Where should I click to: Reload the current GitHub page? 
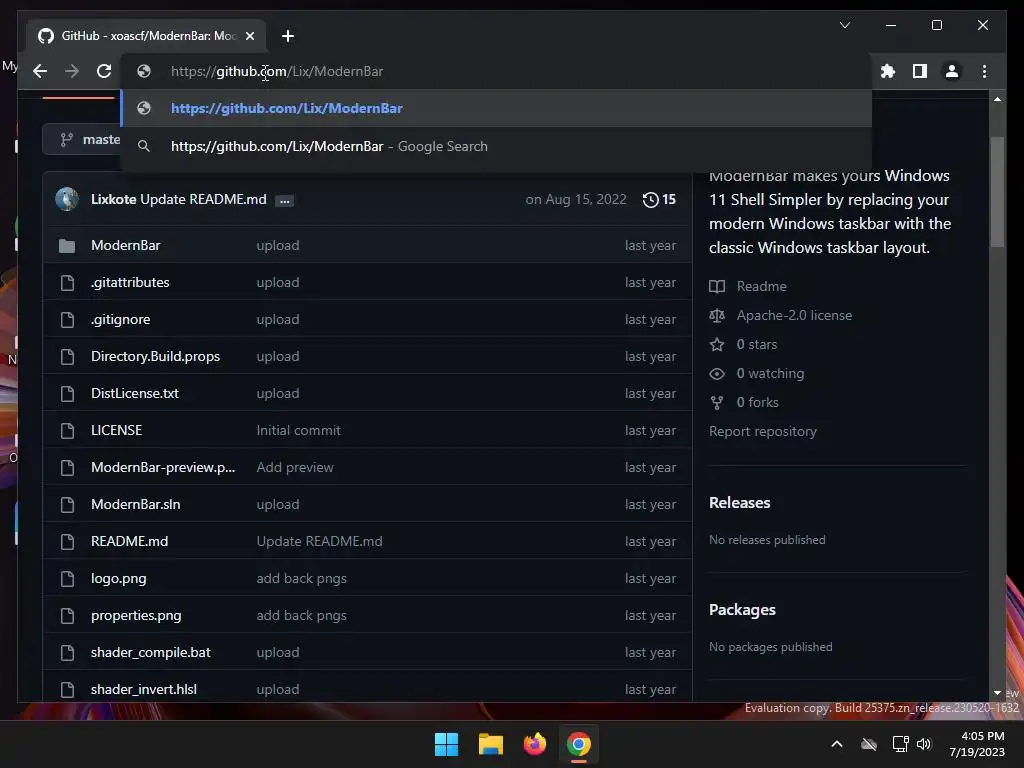[x=104, y=71]
